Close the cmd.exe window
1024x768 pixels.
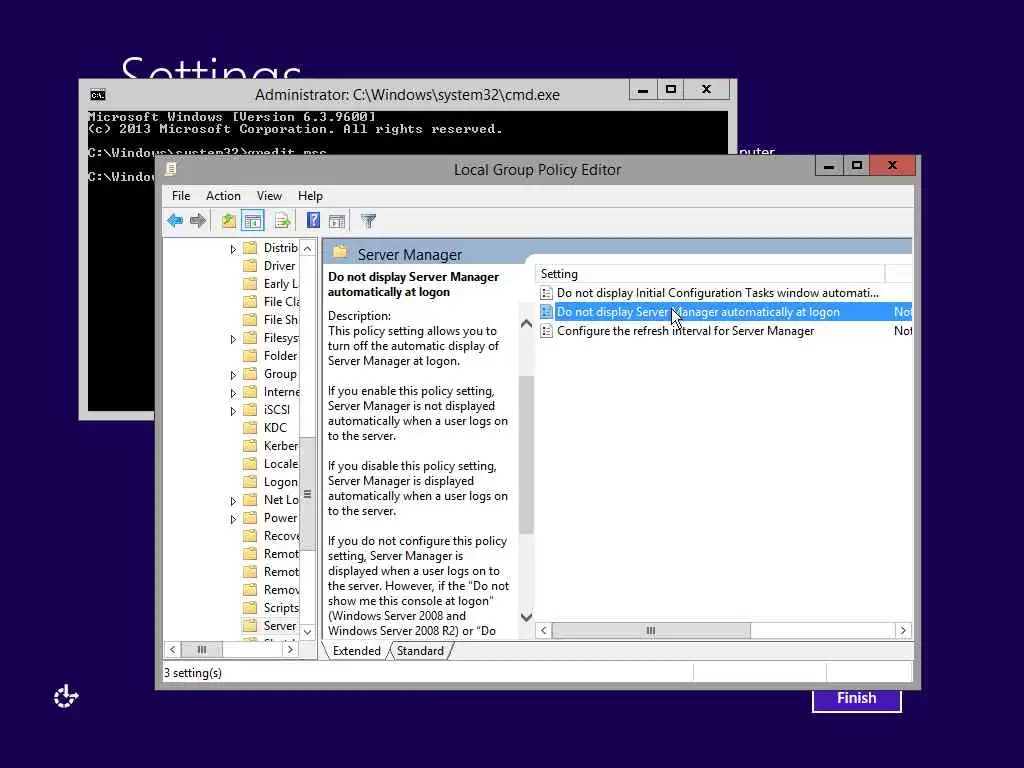(x=707, y=90)
